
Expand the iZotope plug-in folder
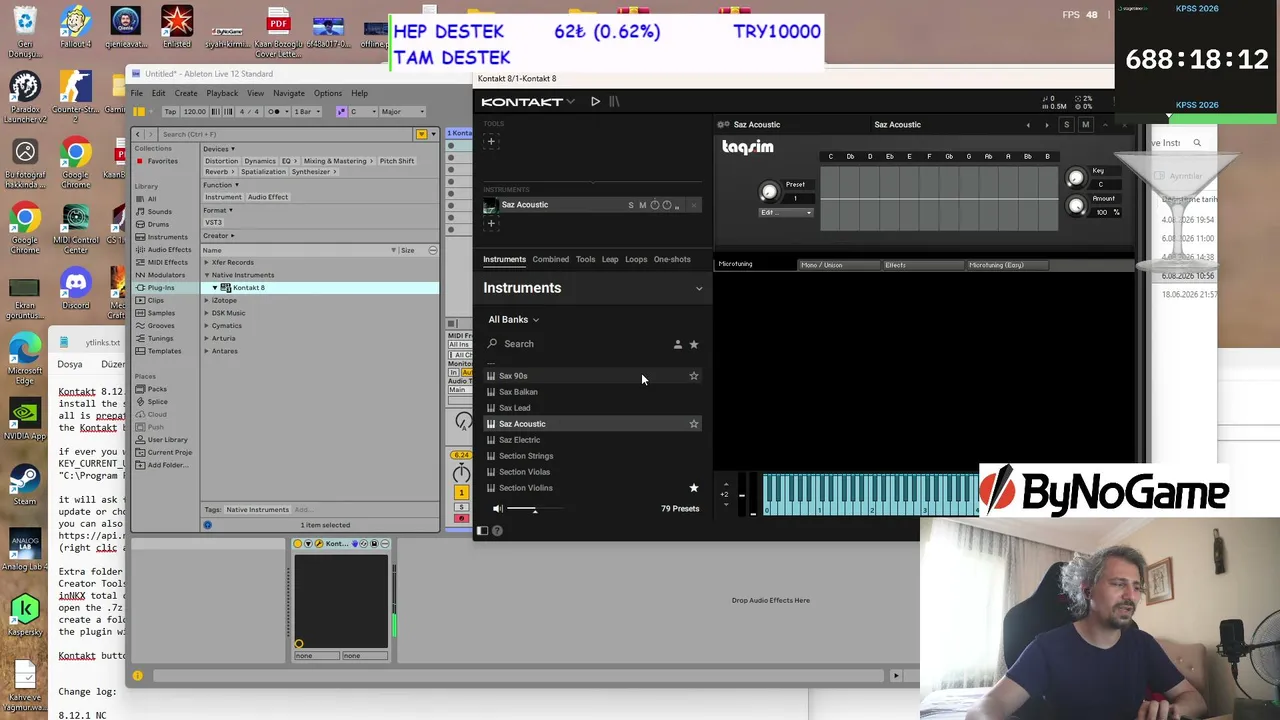coord(207,300)
